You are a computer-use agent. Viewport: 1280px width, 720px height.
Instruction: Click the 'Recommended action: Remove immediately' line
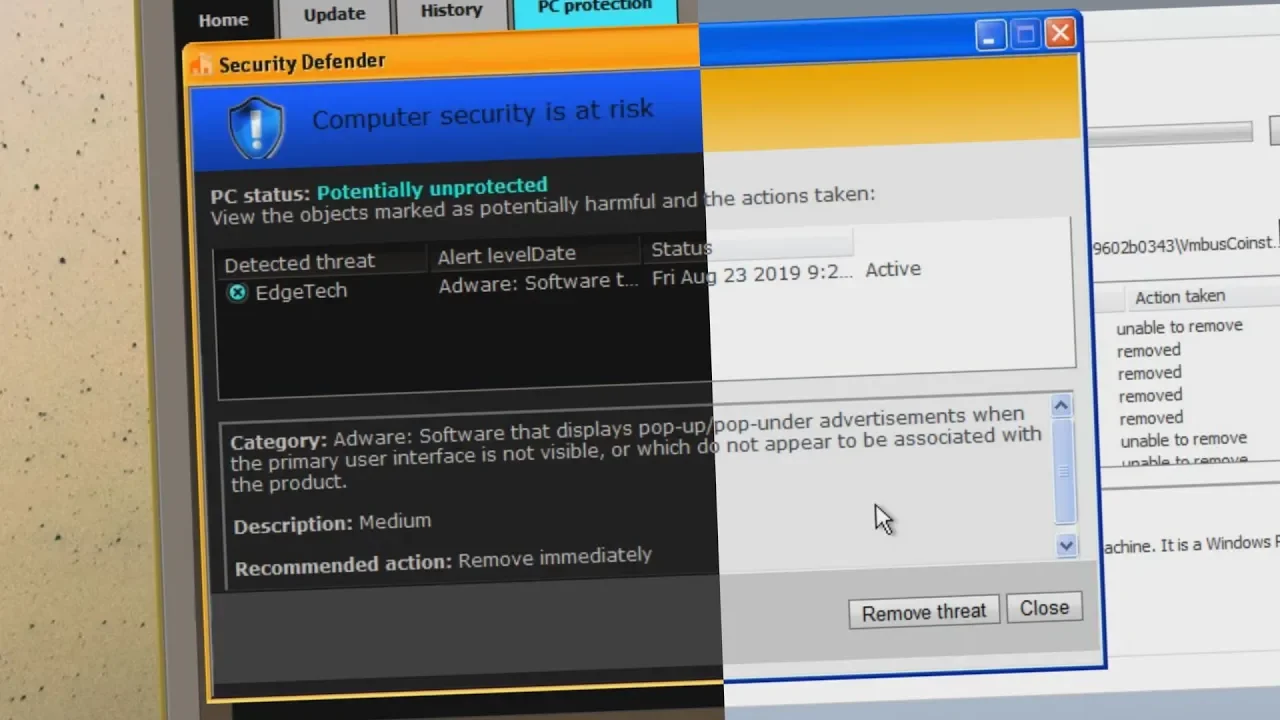coord(443,561)
